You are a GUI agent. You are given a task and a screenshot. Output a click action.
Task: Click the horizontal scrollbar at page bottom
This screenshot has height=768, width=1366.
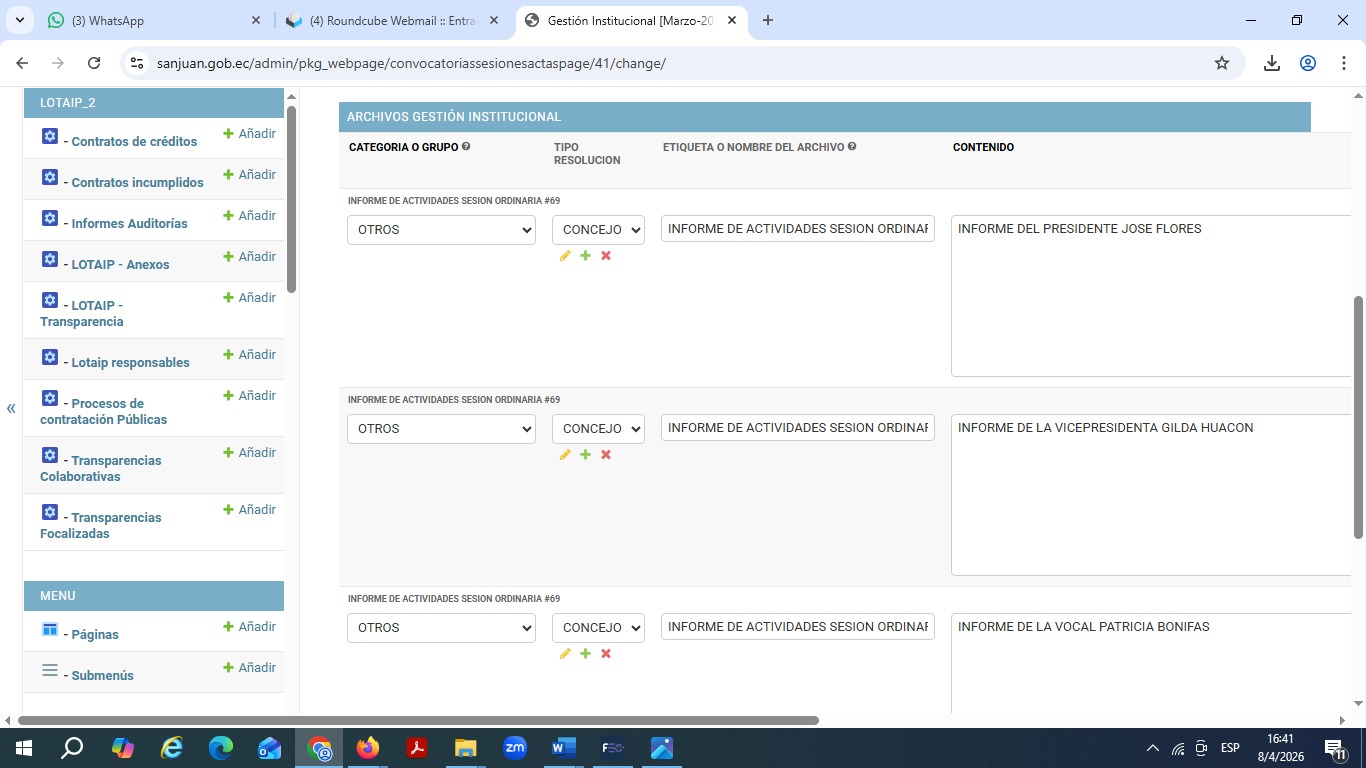[x=418, y=720]
